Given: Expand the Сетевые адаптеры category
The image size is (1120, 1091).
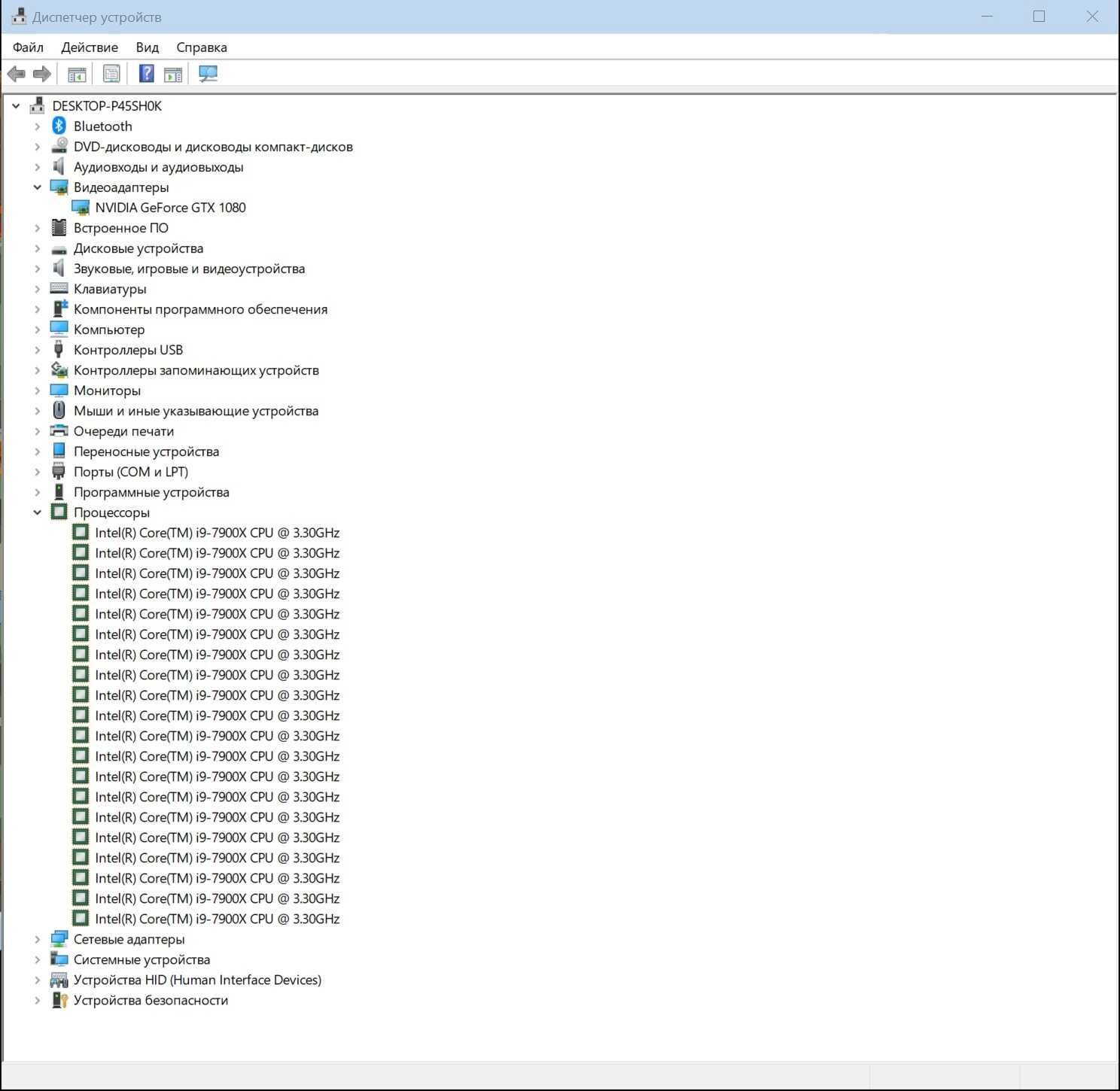Looking at the screenshot, I should click(37, 939).
